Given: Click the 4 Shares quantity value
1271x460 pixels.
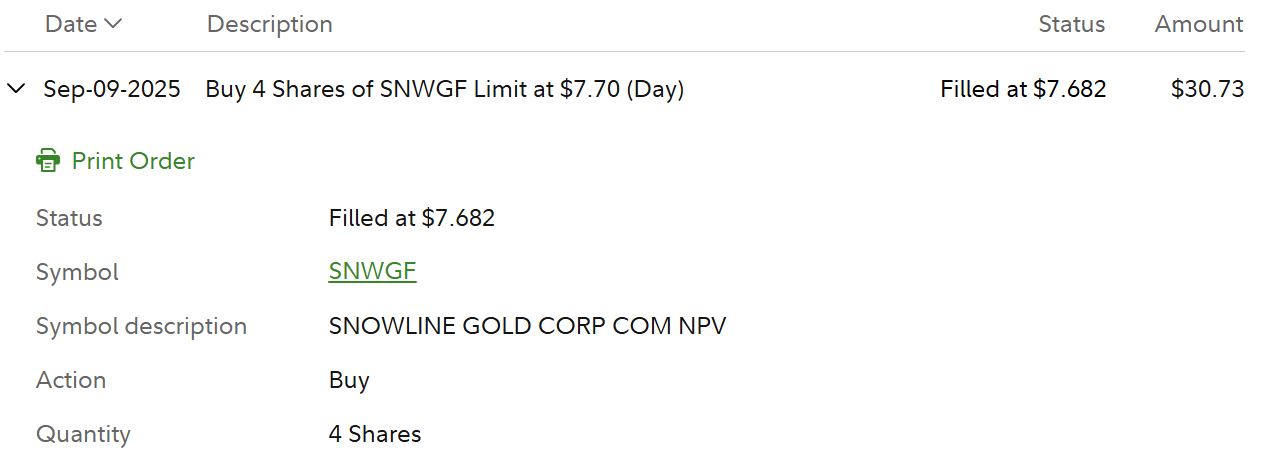Looking at the screenshot, I should click(x=374, y=434).
